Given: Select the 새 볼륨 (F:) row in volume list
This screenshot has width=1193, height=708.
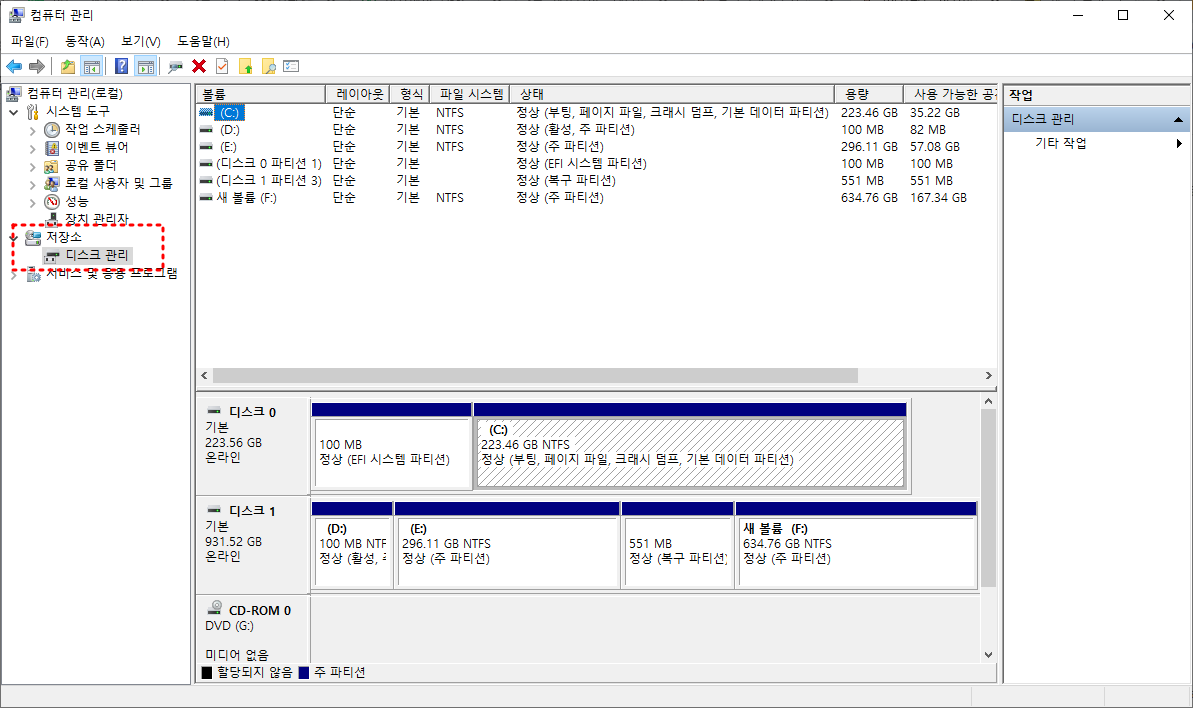Looking at the screenshot, I should pyautogui.click(x=596, y=198).
